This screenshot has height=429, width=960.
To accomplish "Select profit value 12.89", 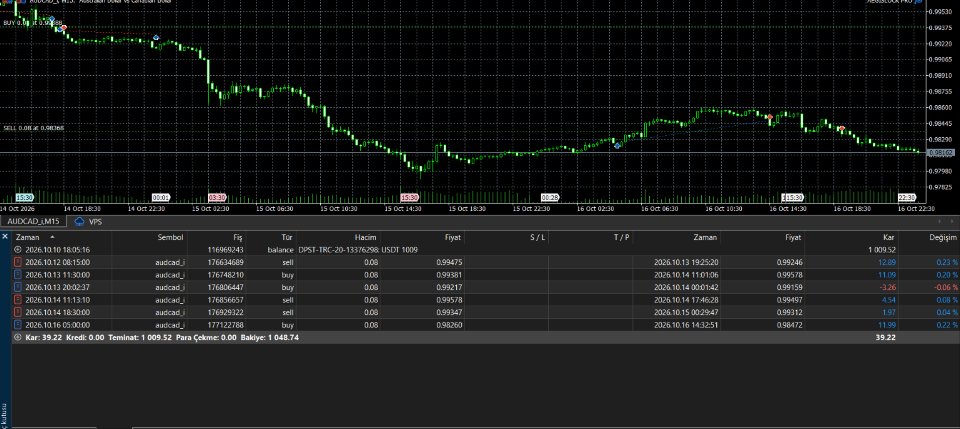I will point(888,262).
